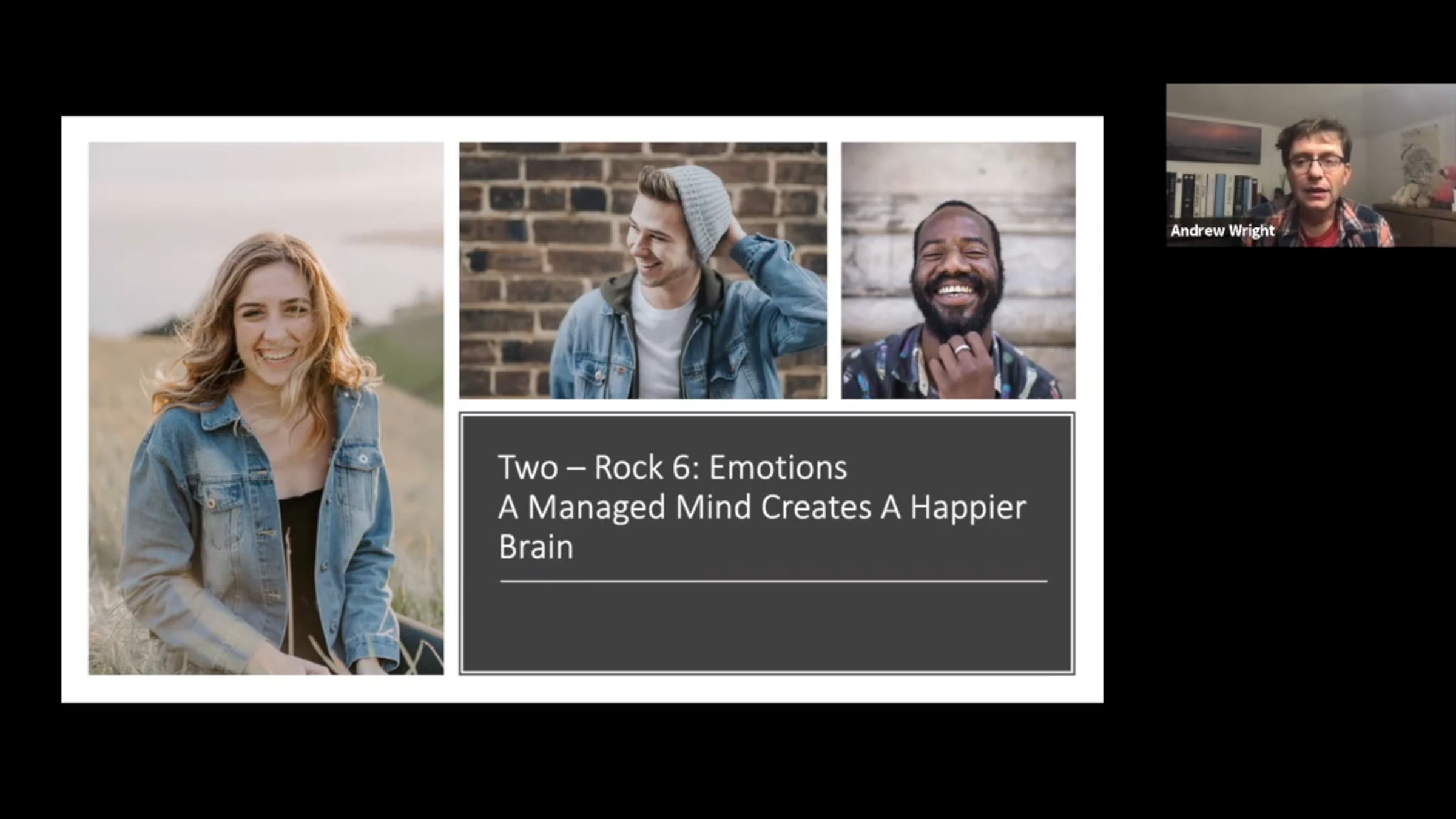Click the word 'Brain' in slide title
Image resolution: width=1456 pixels, height=819 pixels.
pyautogui.click(x=536, y=547)
